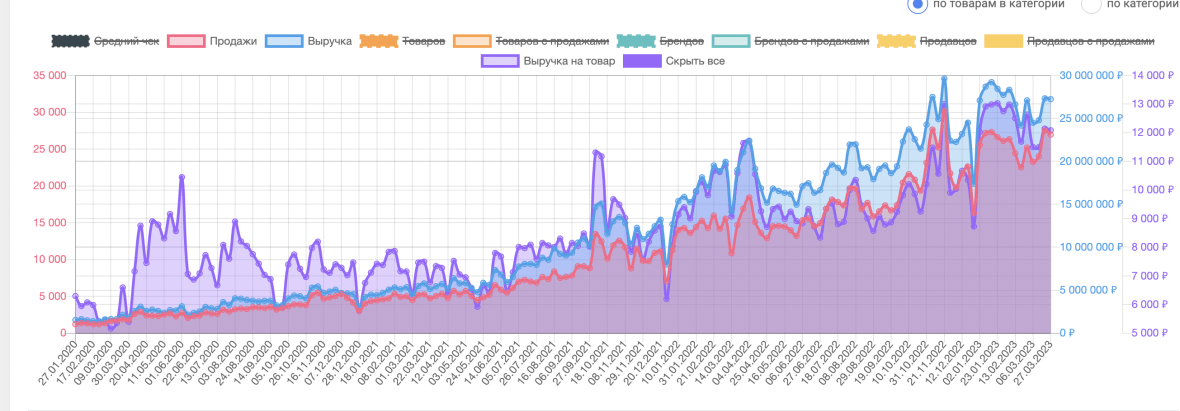Viewport: 1180px width, 411px height.
Task: Click the red '35 000' sales axis value
Action: (50, 75)
